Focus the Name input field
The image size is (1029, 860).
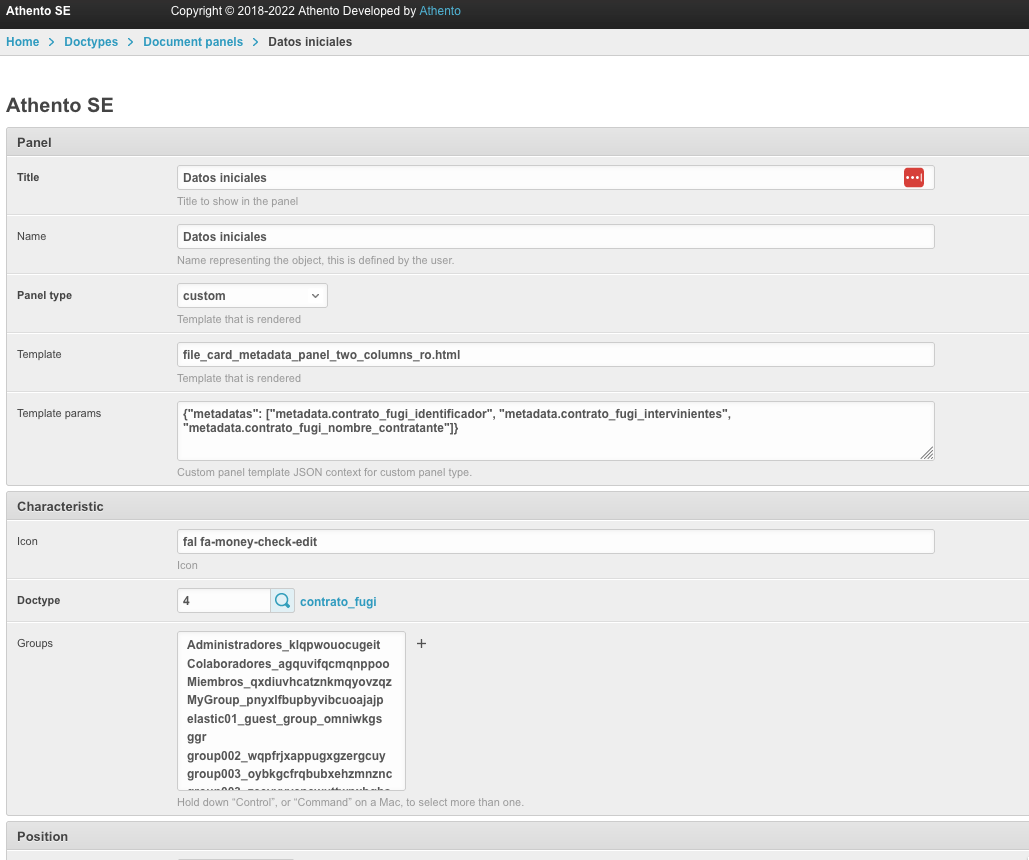click(555, 237)
